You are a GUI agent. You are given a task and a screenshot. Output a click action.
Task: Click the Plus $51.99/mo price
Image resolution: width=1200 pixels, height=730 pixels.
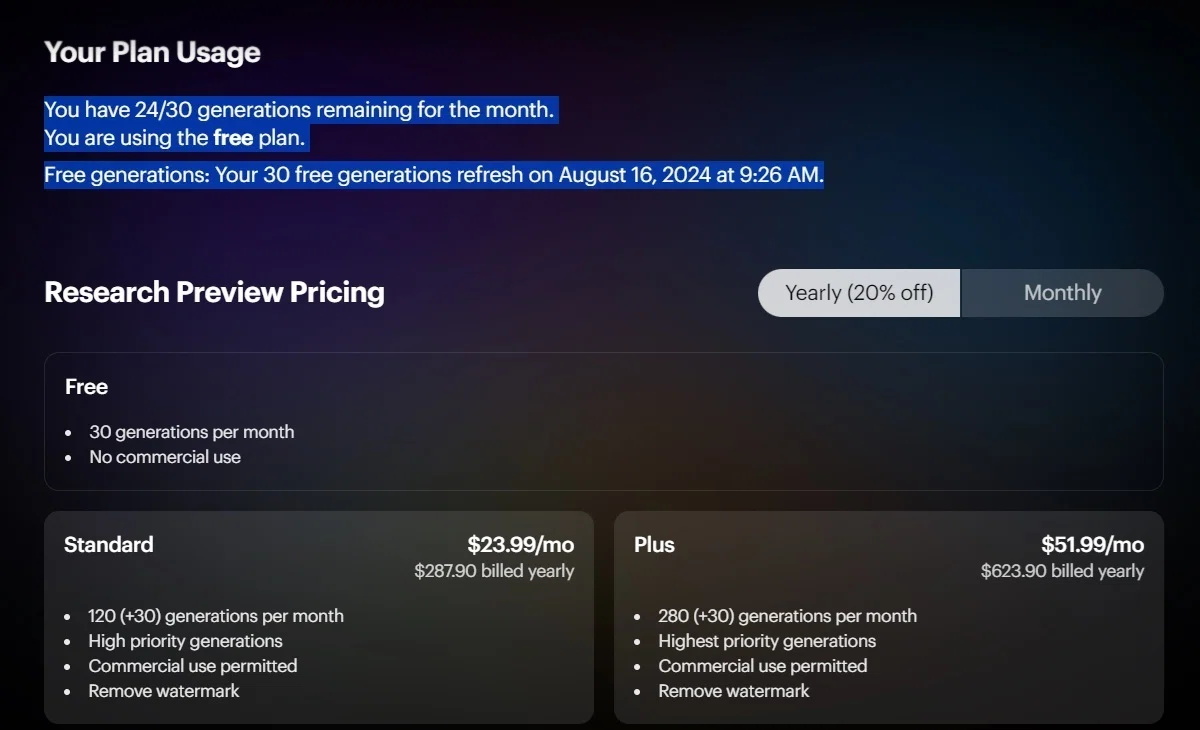(1092, 545)
